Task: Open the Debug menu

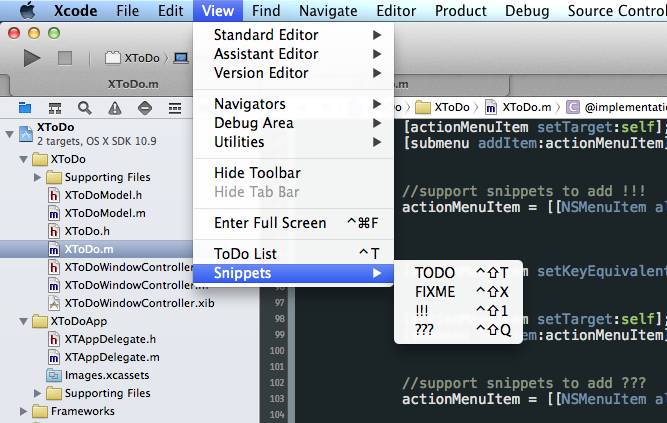Action: point(527,11)
